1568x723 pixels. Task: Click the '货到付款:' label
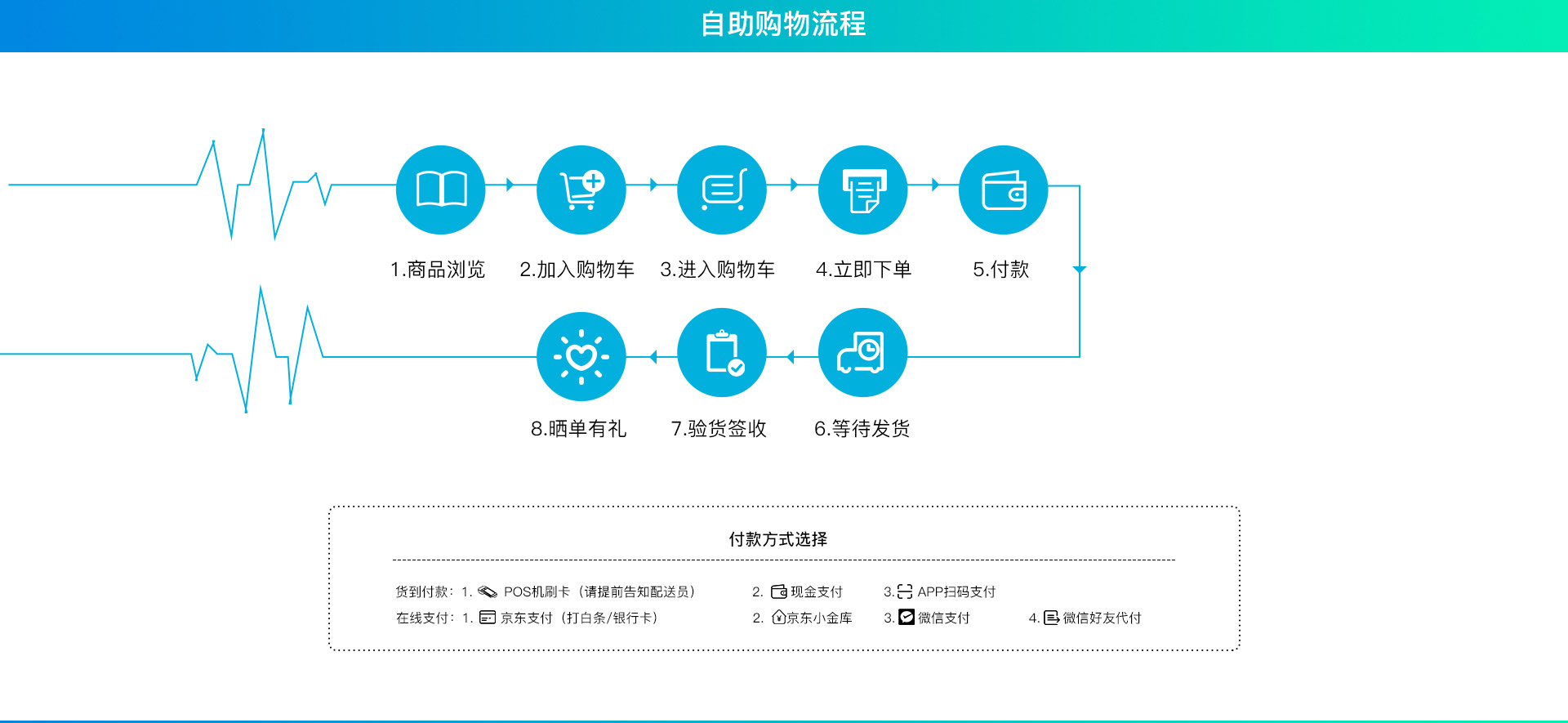[425, 591]
